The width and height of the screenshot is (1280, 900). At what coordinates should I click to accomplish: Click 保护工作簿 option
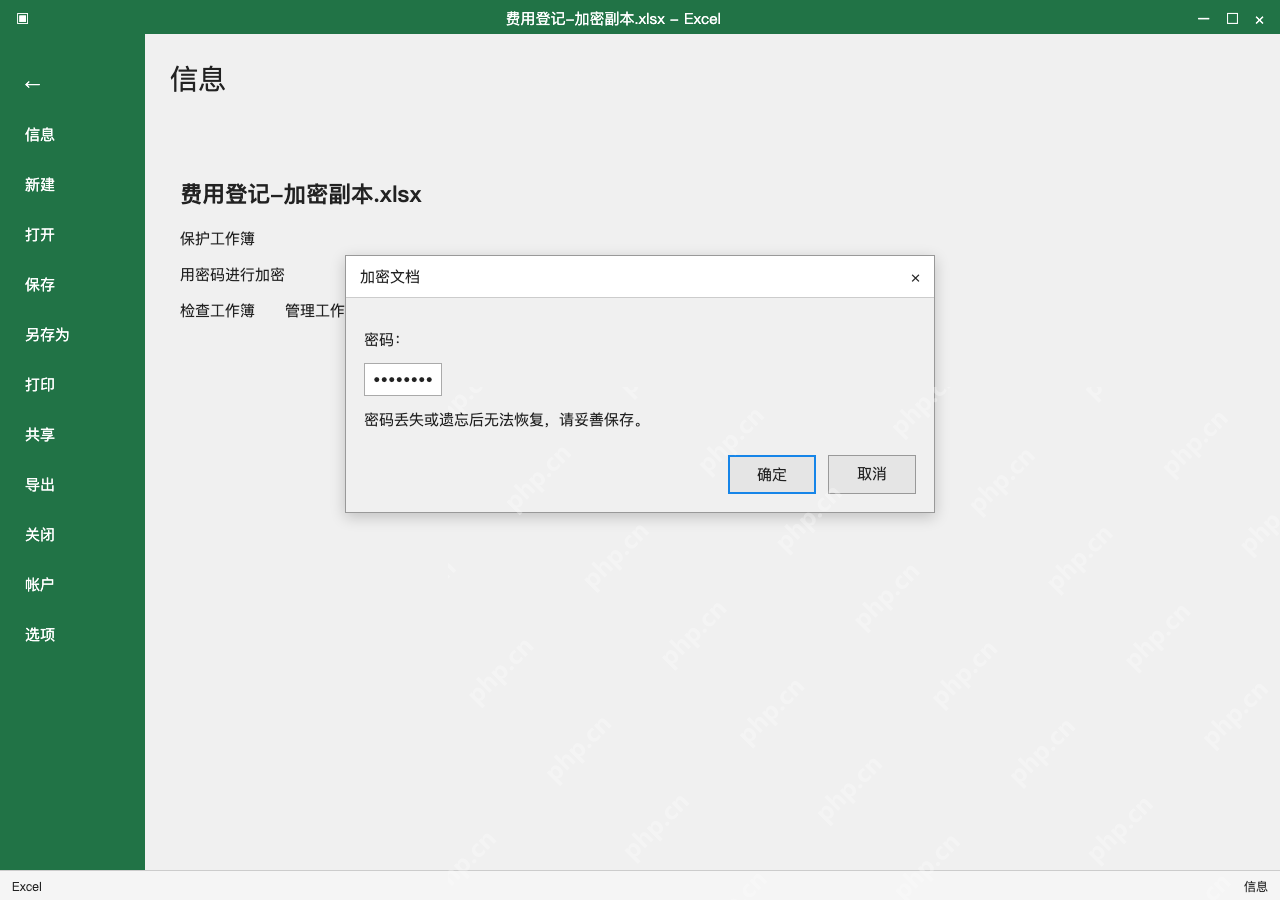217,239
